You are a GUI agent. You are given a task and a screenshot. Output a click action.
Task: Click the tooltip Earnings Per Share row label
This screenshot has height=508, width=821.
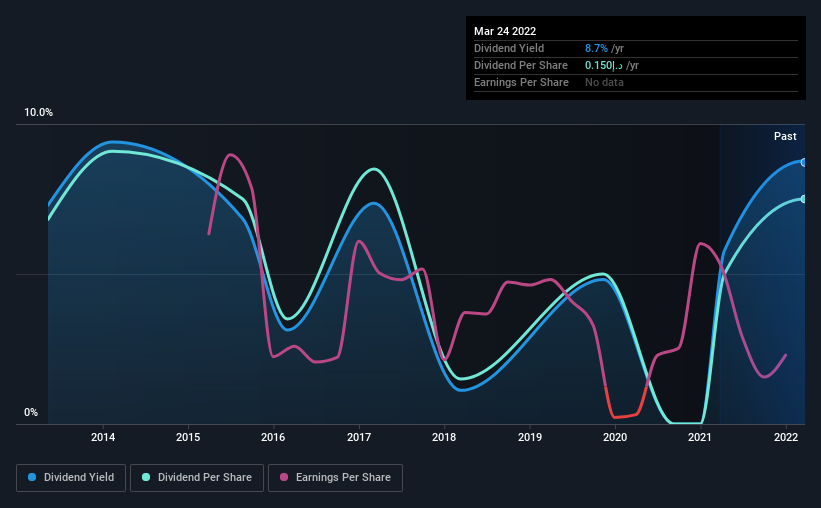point(521,82)
